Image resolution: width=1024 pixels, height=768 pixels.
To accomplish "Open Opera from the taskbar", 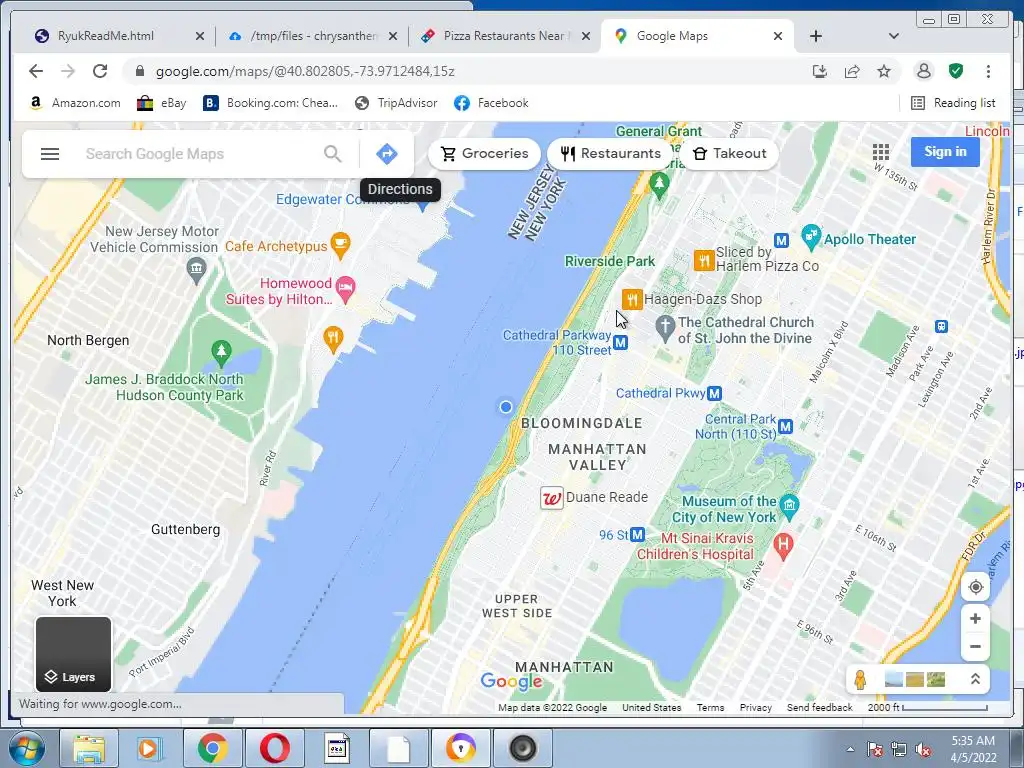I will [x=275, y=748].
